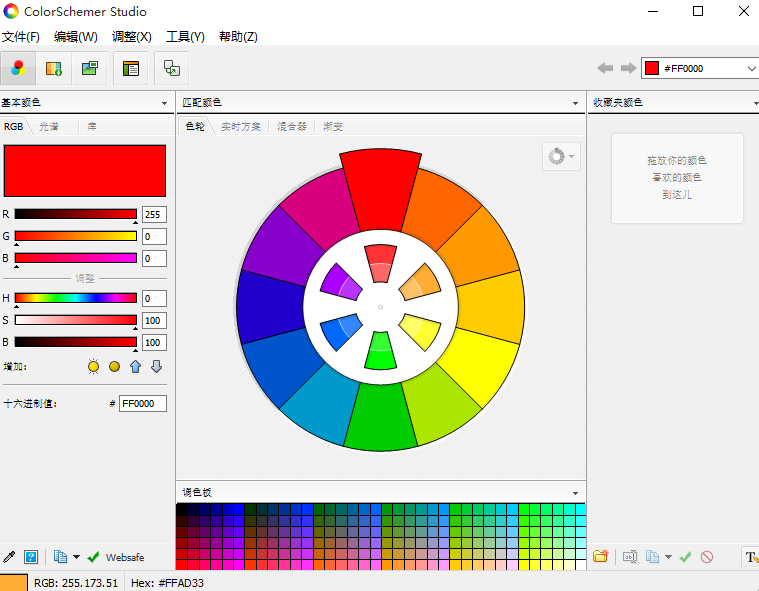Click the sun icon to brighten color
This screenshot has width=759, height=591.
(x=94, y=367)
